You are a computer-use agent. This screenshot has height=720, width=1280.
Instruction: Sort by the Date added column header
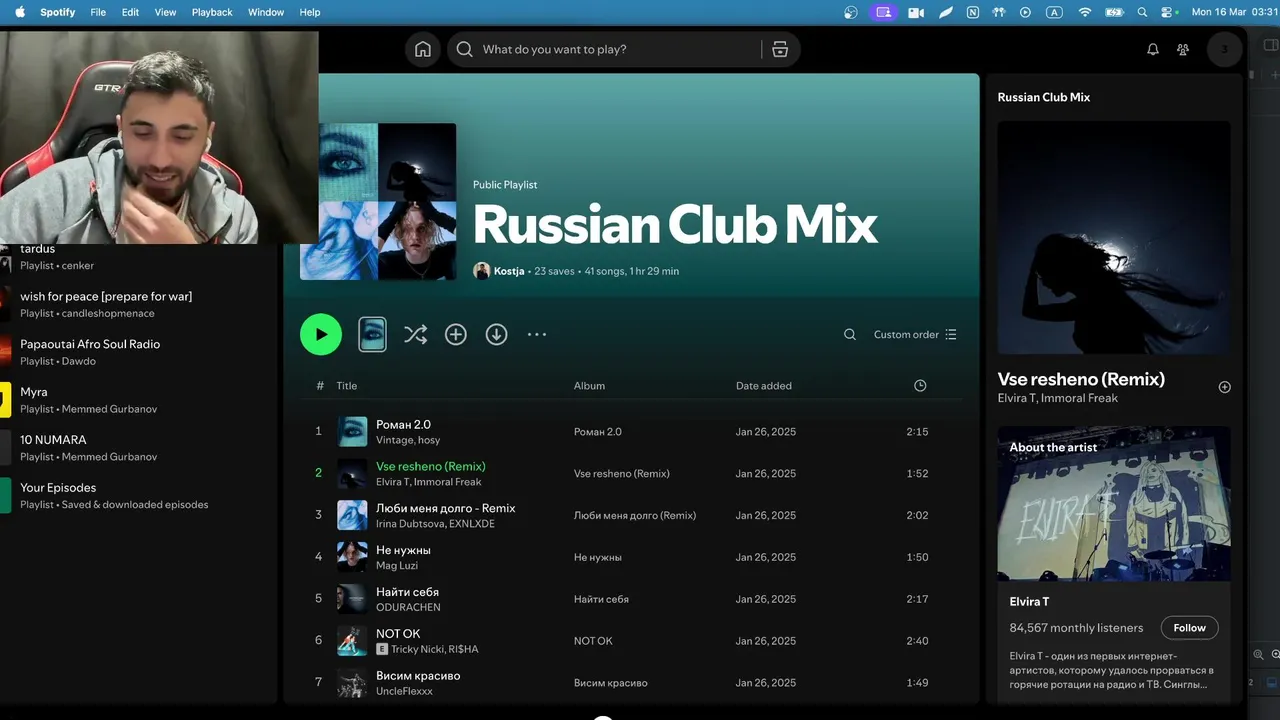pos(764,386)
